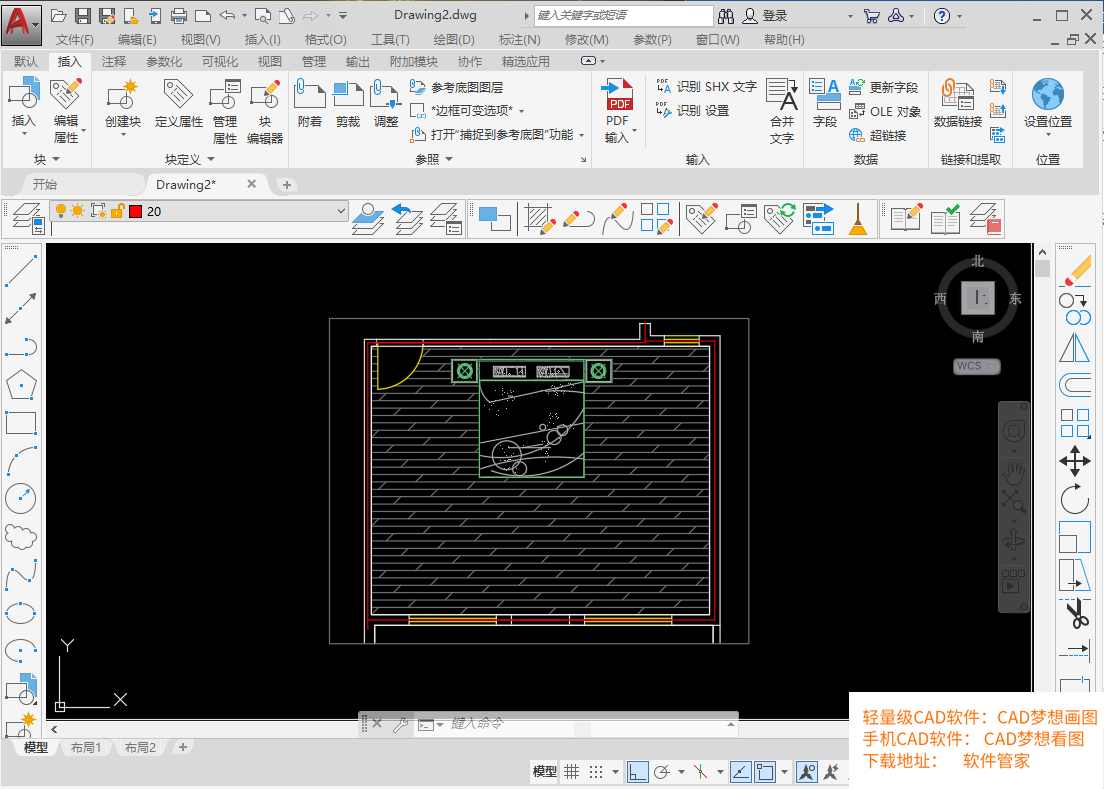Screen dimensions: 1104x789
Task: Select the Circle drawing tool
Action: pyautogui.click(x=20, y=498)
